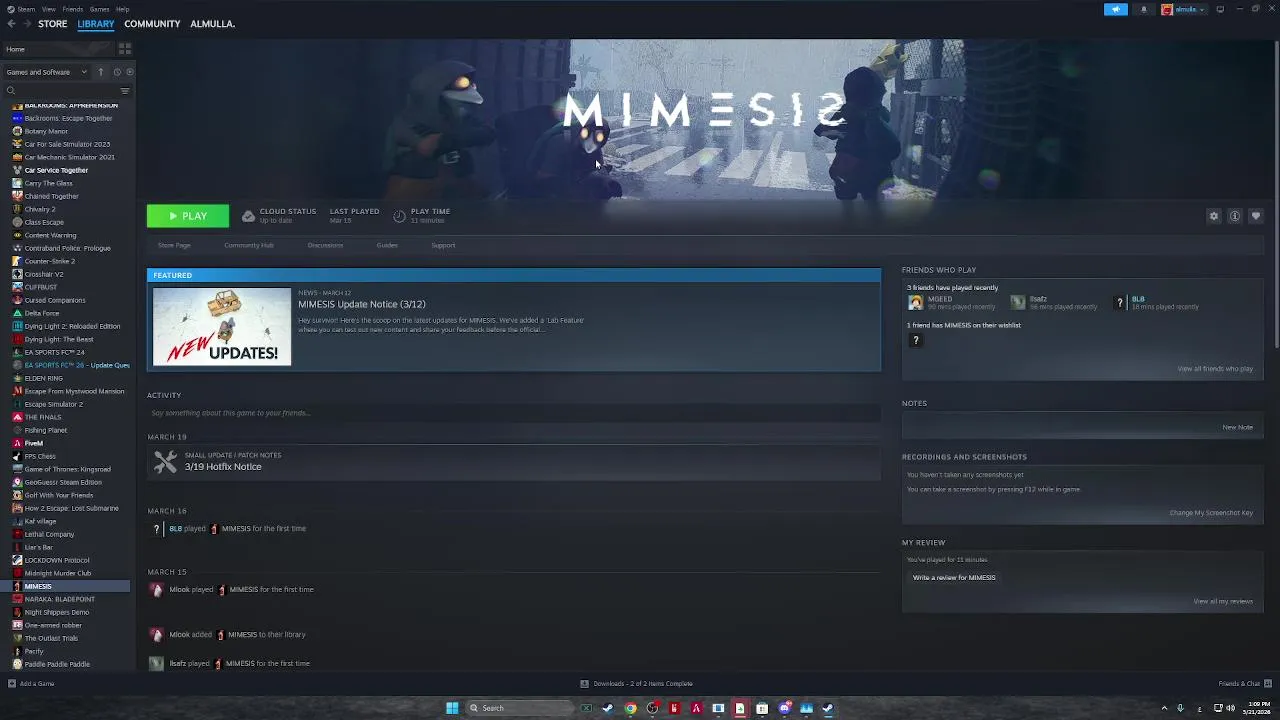The image size is (1280, 720).
Task: Open the account name dropdown
Action: pyautogui.click(x=1189, y=9)
